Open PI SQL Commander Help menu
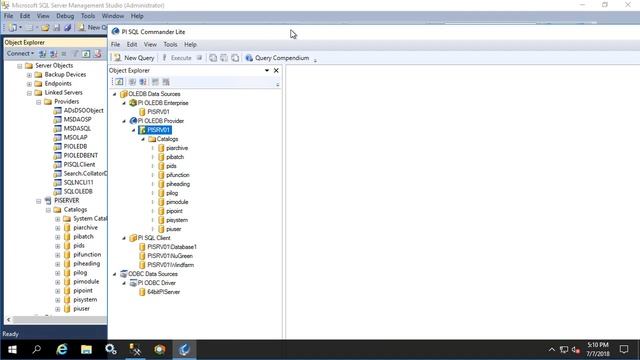This screenshot has width=640, height=360. 190,44
